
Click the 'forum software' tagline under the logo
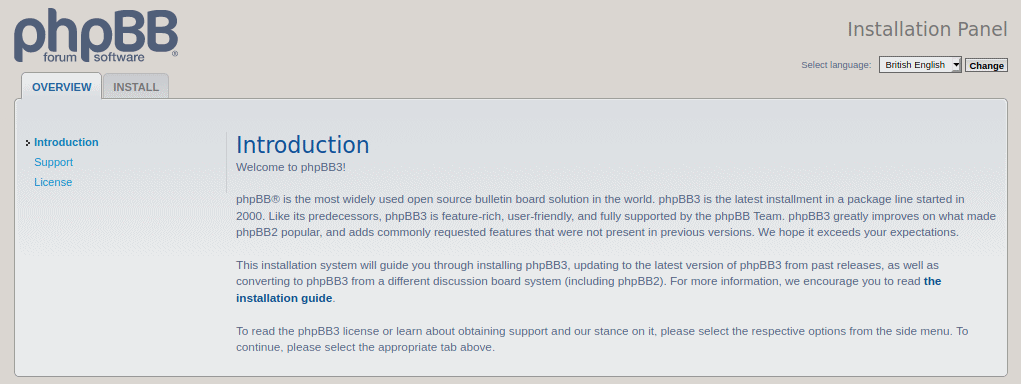(x=94, y=57)
